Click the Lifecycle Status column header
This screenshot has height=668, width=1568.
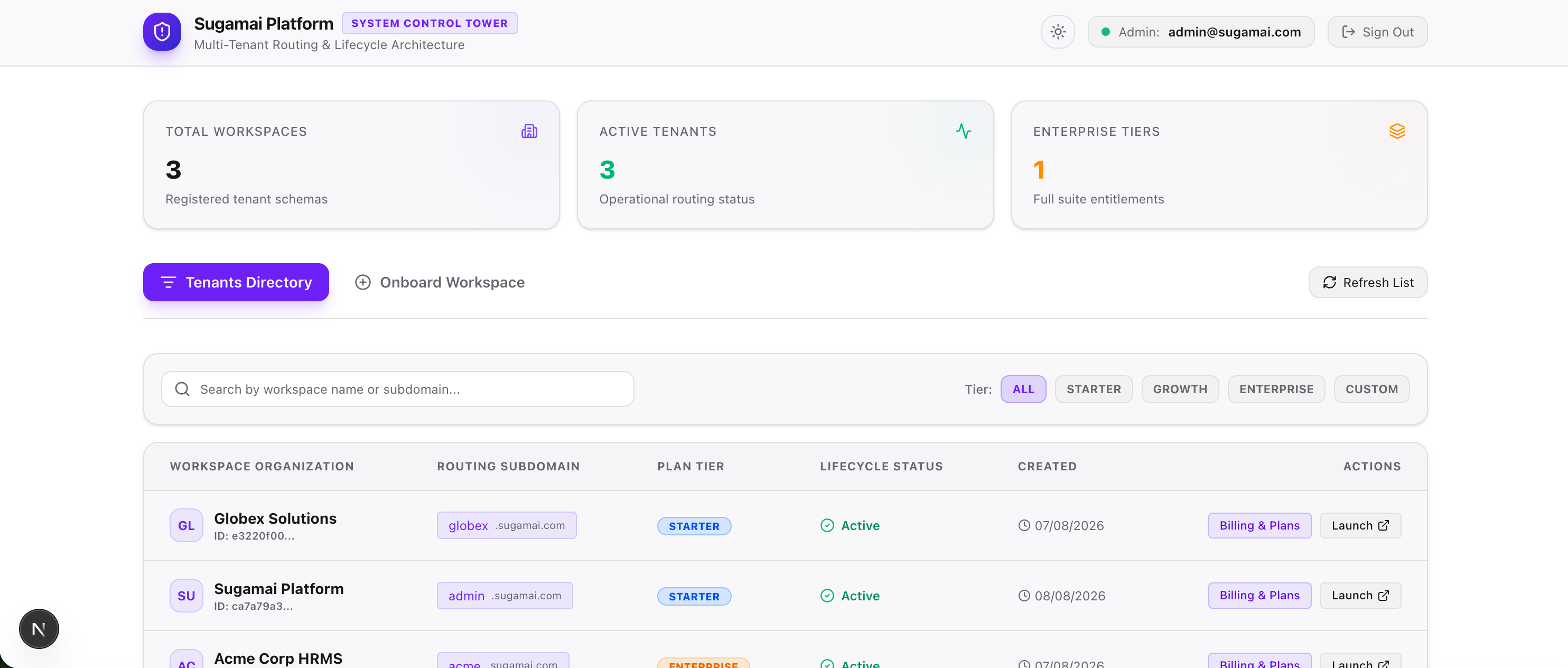point(881,467)
